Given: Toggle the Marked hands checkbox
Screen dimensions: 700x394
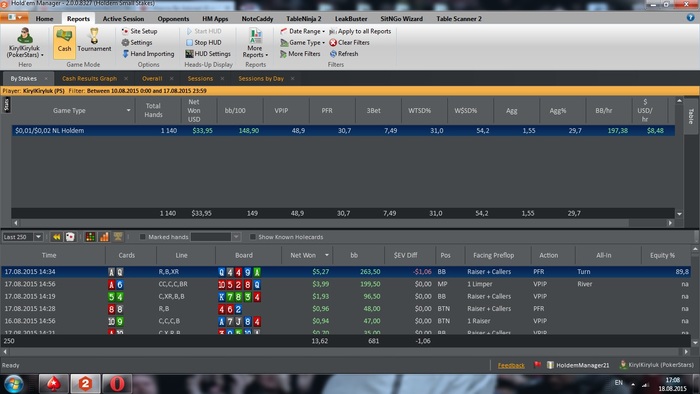Looking at the screenshot, I should tap(142, 237).
